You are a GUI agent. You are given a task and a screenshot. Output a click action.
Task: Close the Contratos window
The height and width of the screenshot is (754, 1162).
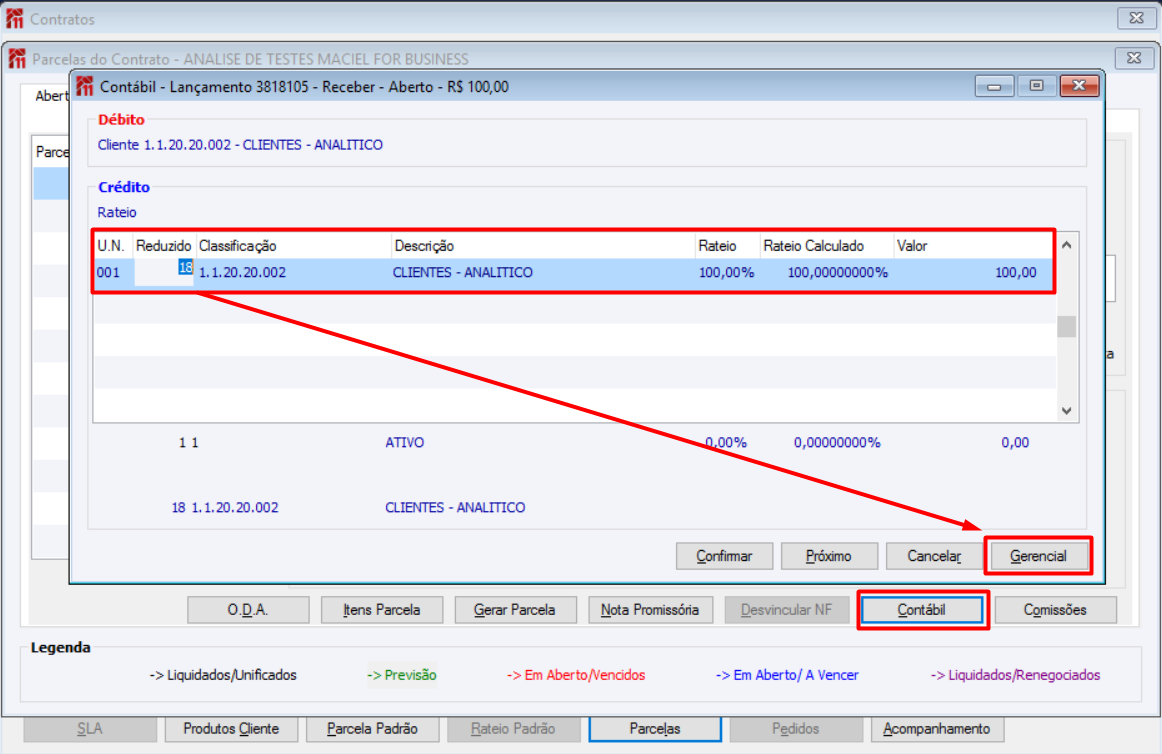tap(1136, 18)
